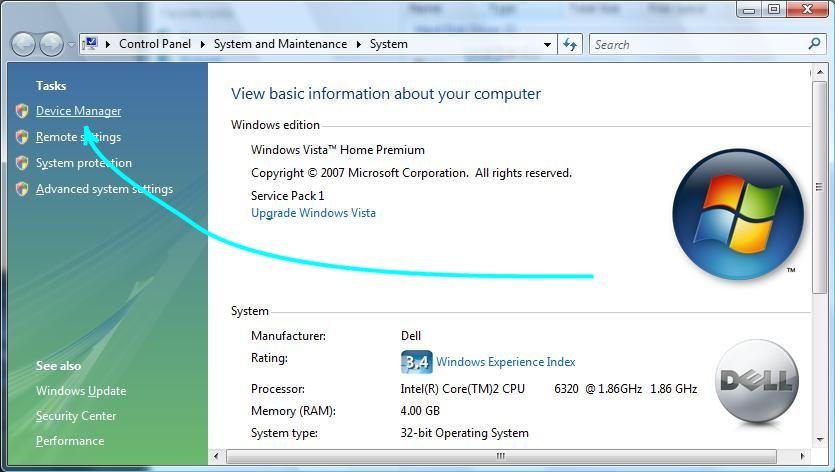Click the magnifier search icon
The height and width of the screenshot is (472, 835).
pyautogui.click(x=814, y=44)
